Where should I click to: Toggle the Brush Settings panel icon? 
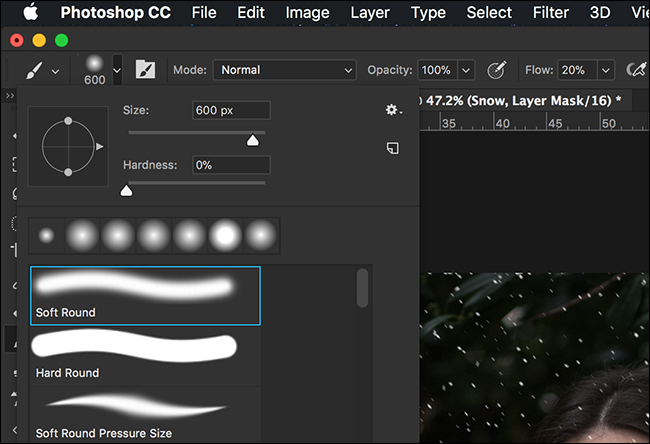click(x=146, y=70)
